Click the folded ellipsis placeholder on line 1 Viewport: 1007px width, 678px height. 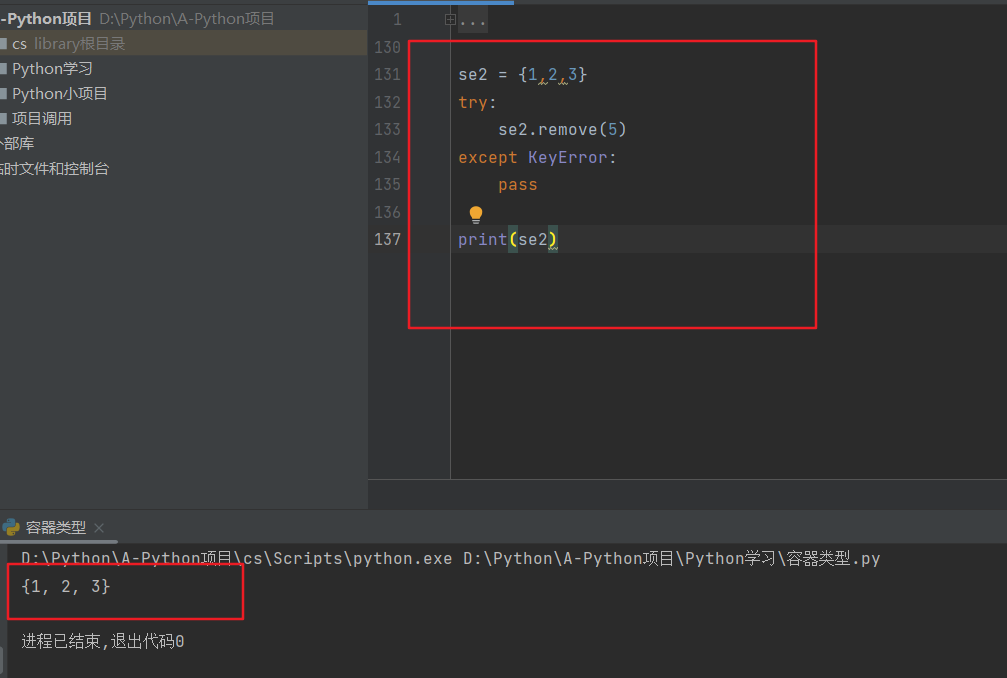tap(473, 20)
